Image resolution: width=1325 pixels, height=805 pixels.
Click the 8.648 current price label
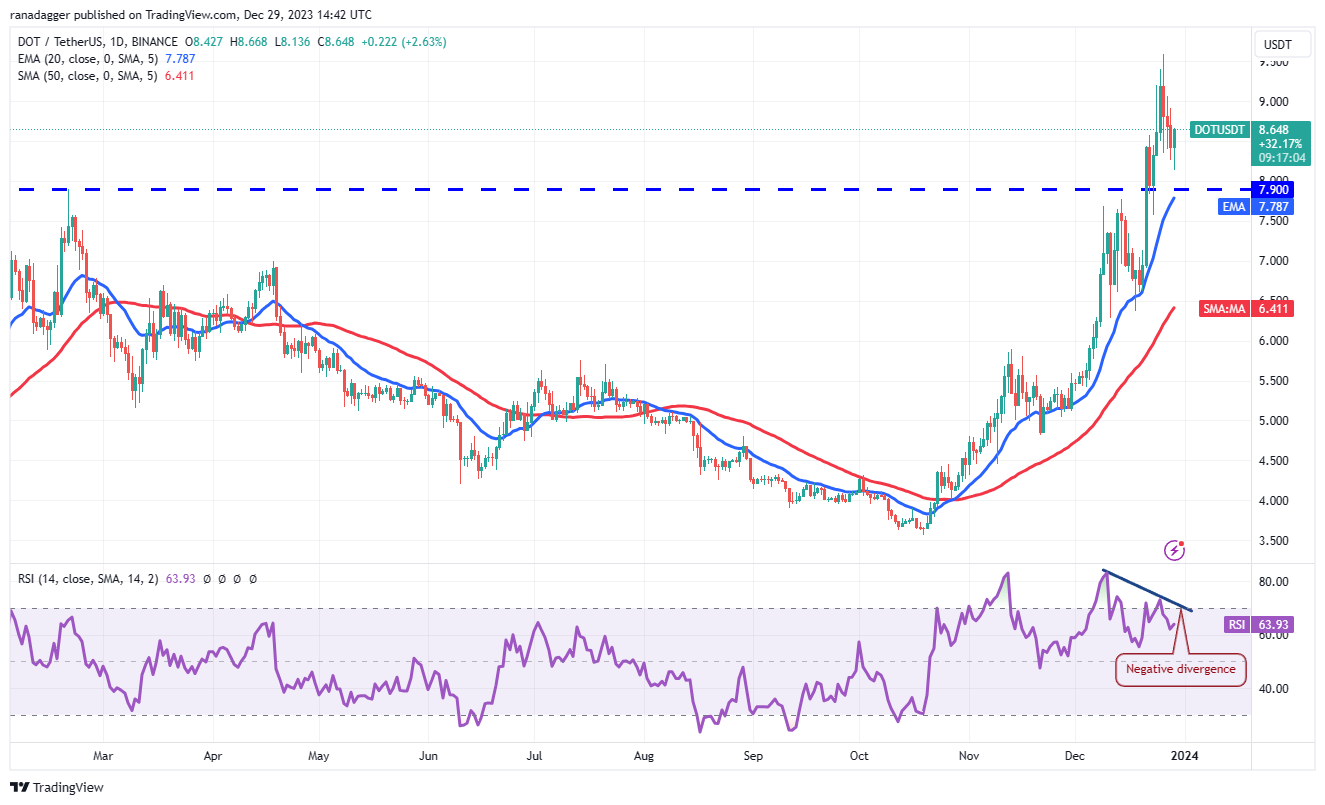(1274, 130)
